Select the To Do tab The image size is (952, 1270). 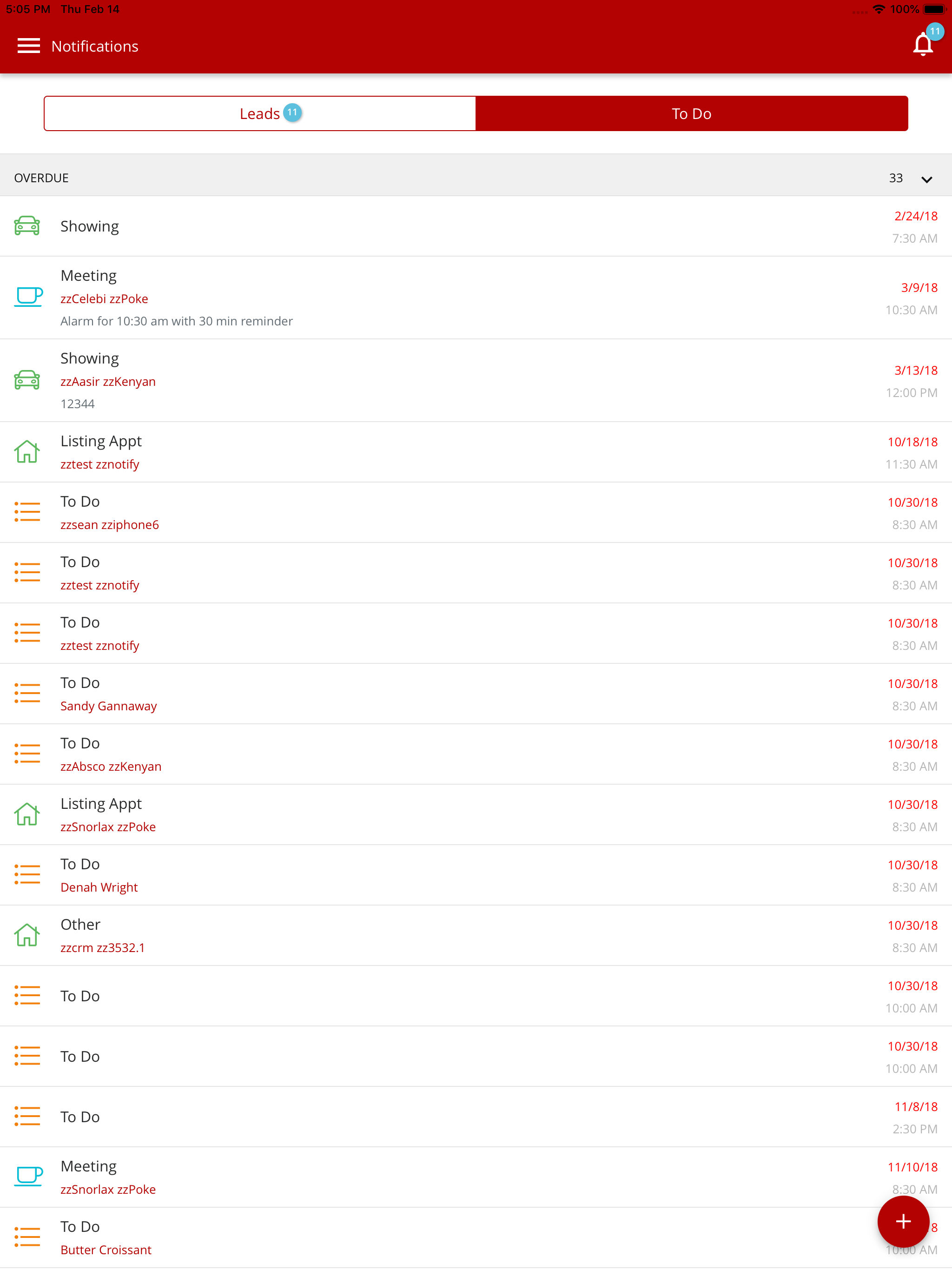(x=691, y=114)
